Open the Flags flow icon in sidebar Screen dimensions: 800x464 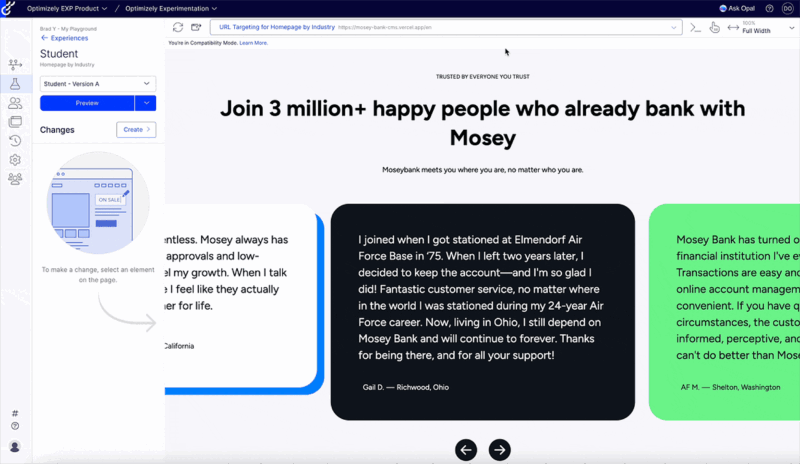pyautogui.click(x=15, y=64)
